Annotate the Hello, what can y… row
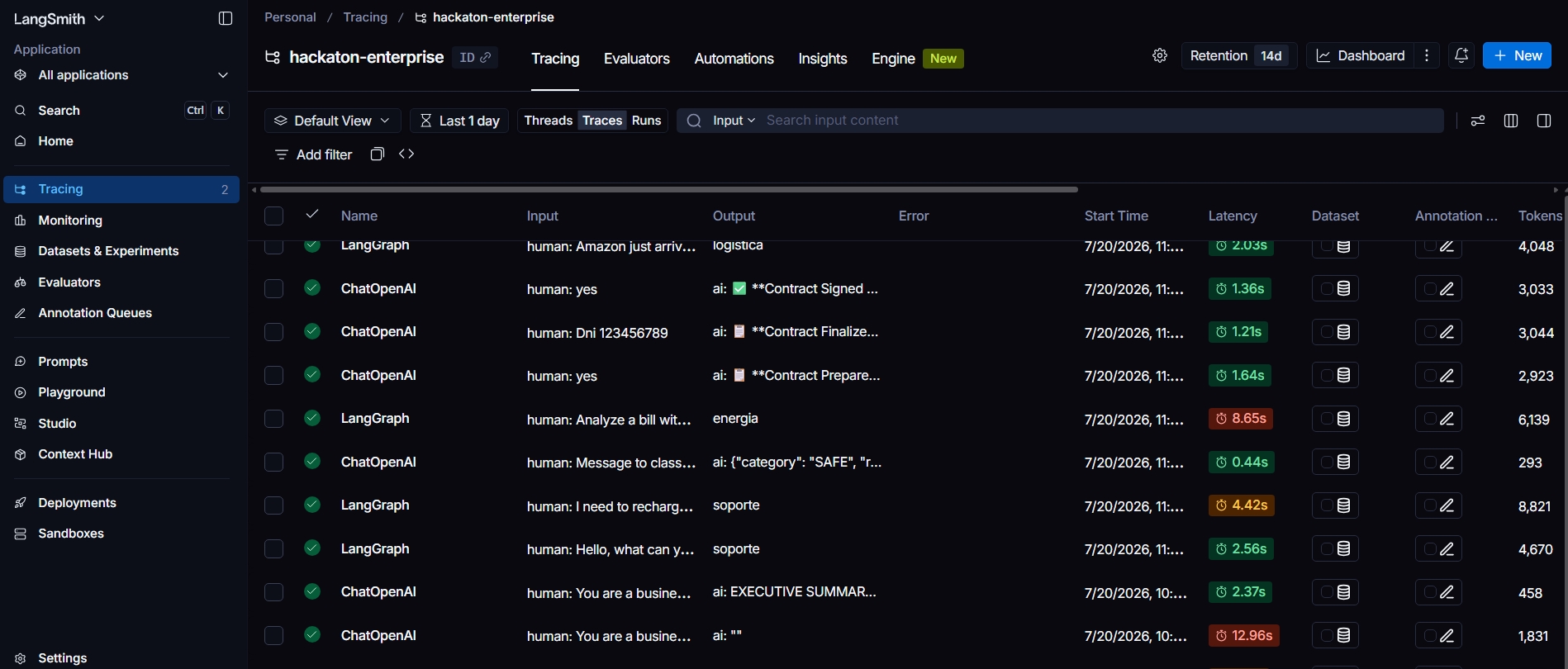The height and width of the screenshot is (669, 1568). [x=1438, y=548]
